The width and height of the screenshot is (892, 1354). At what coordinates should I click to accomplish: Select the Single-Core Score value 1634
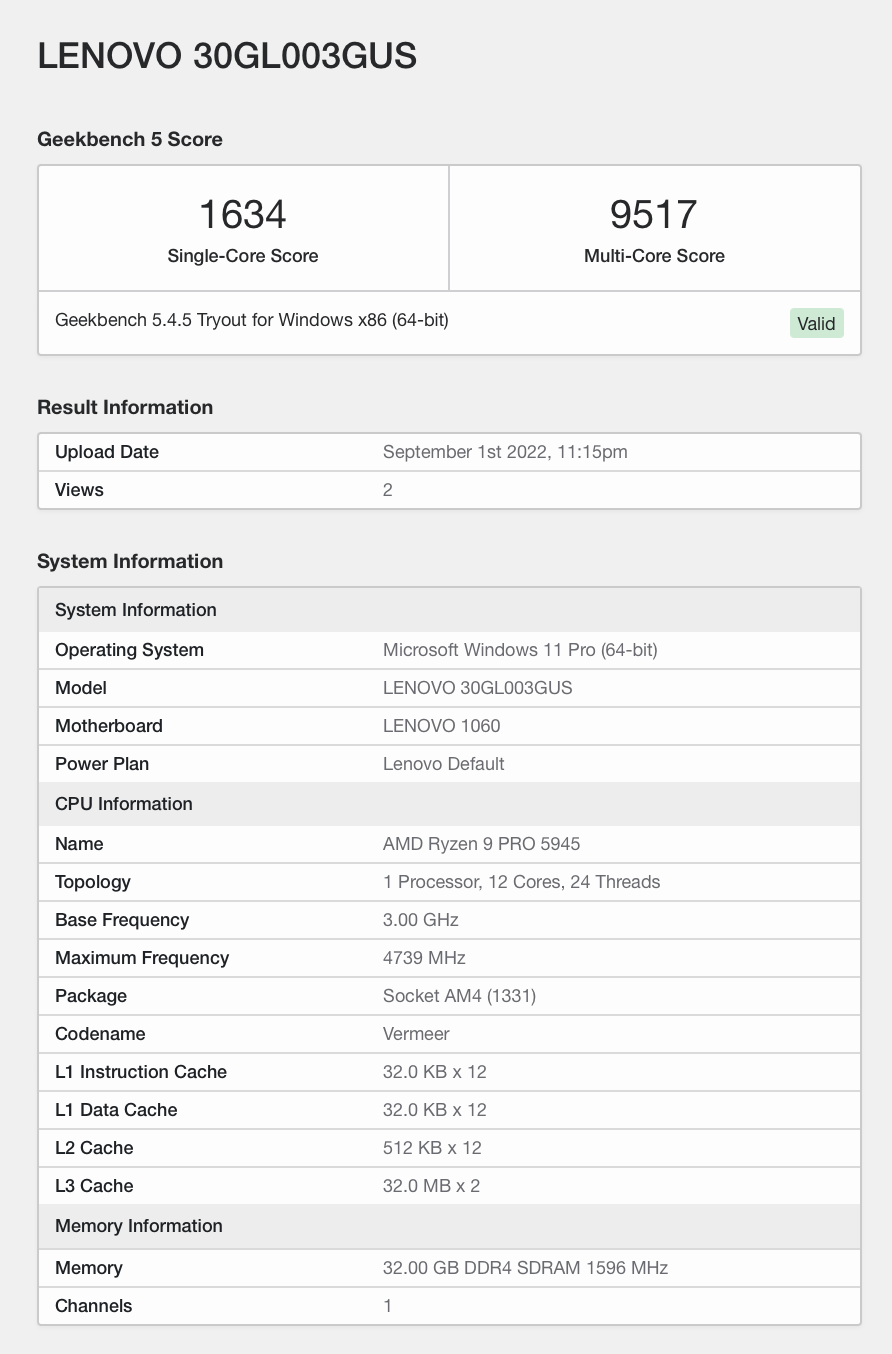[x=243, y=215]
